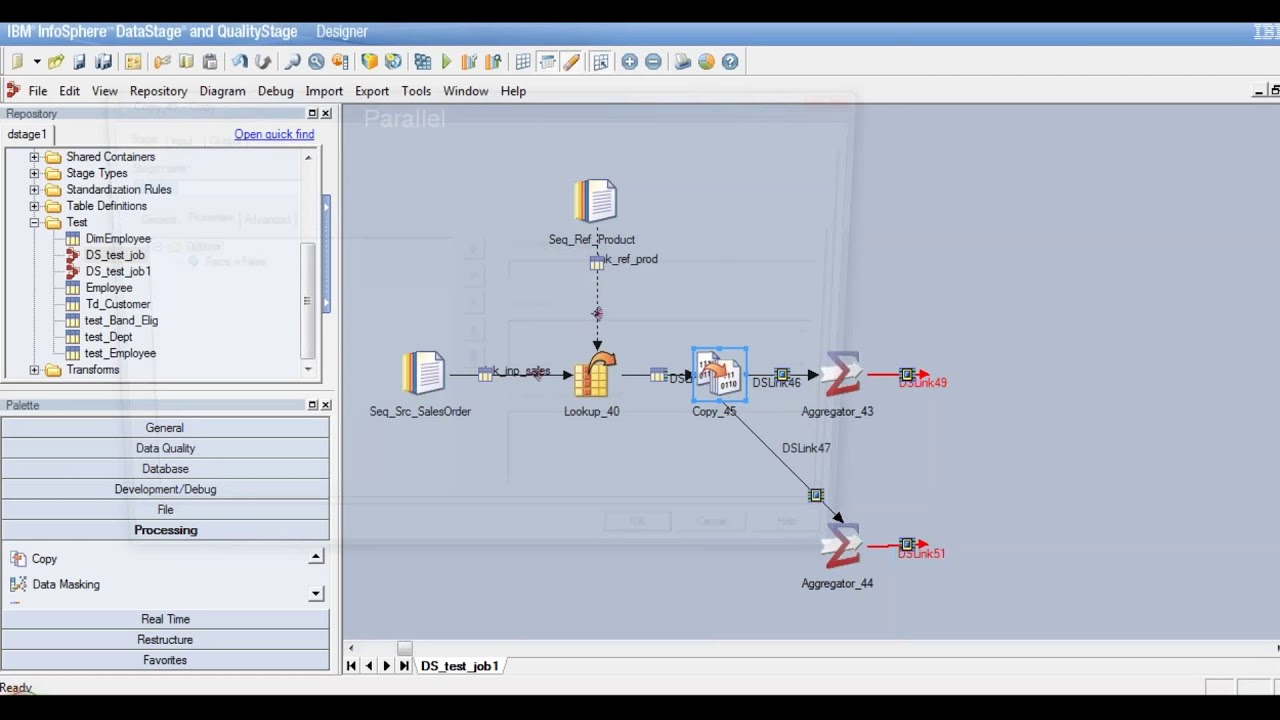Open the General palette section

pyautogui.click(x=165, y=428)
